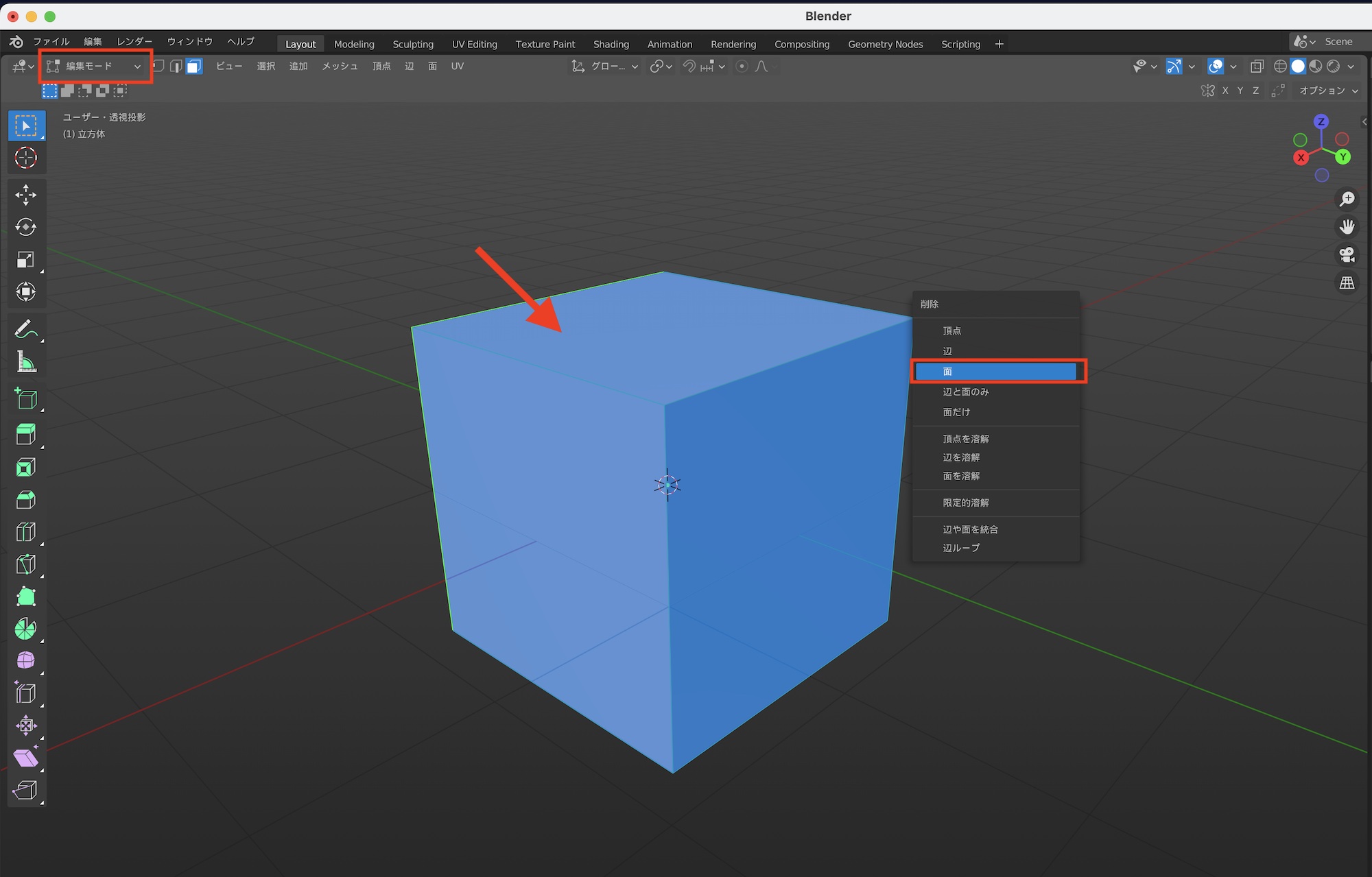The height and width of the screenshot is (877, 1372).
Task: Choose the Scale tool
Action: [x=25, y=260]
